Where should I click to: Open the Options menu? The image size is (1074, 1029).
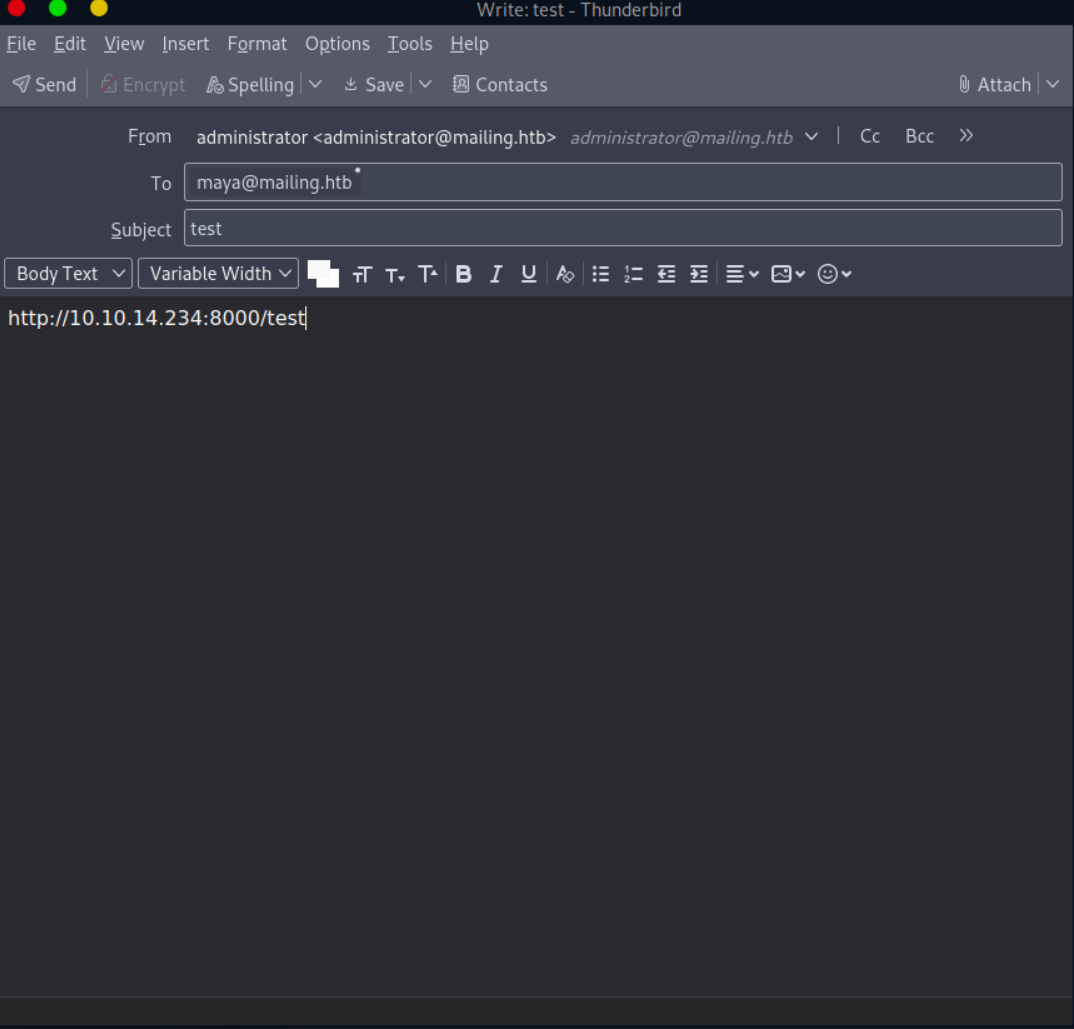337,44
